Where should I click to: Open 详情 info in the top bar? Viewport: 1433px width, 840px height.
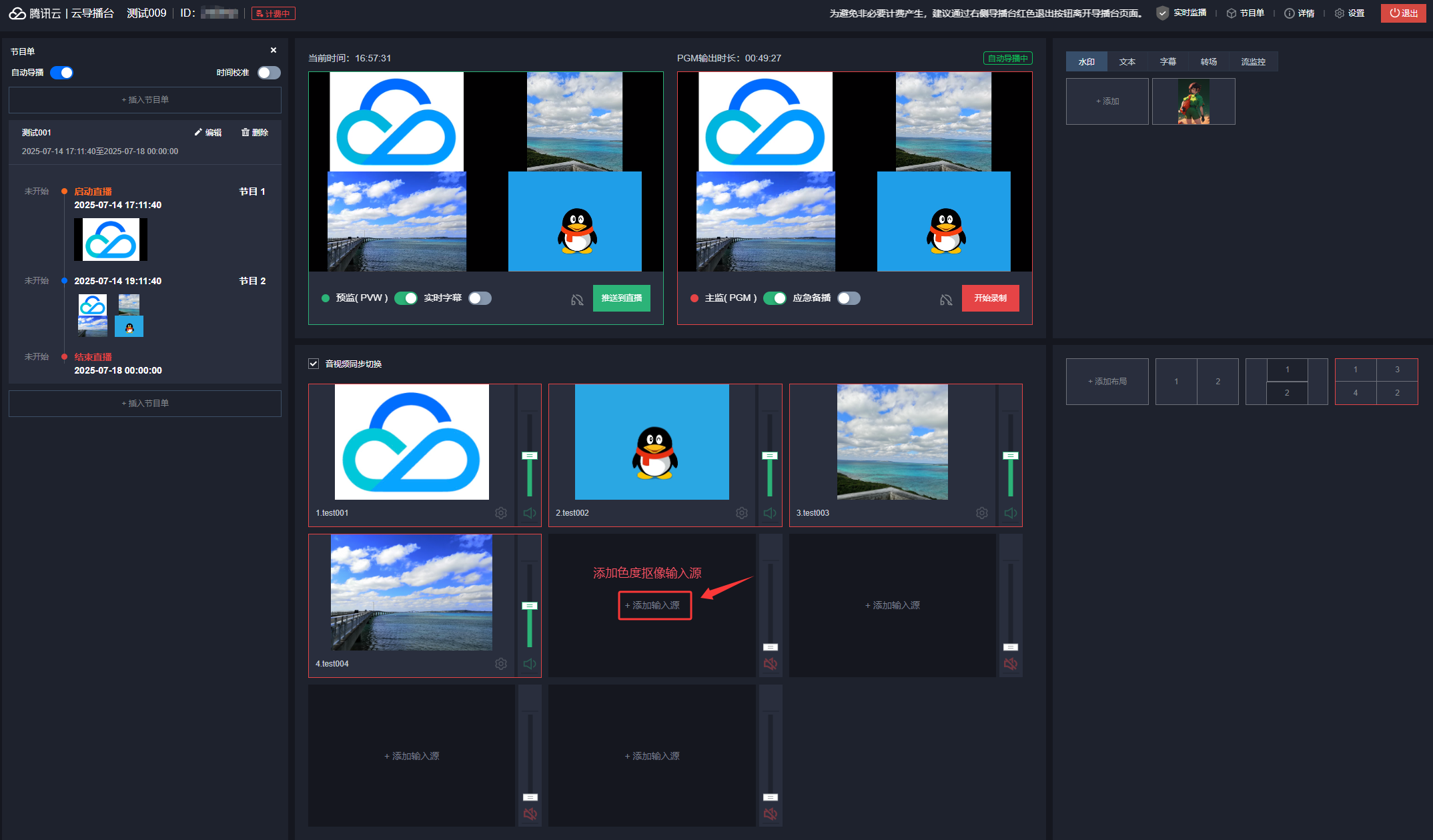pos(1300,13)
